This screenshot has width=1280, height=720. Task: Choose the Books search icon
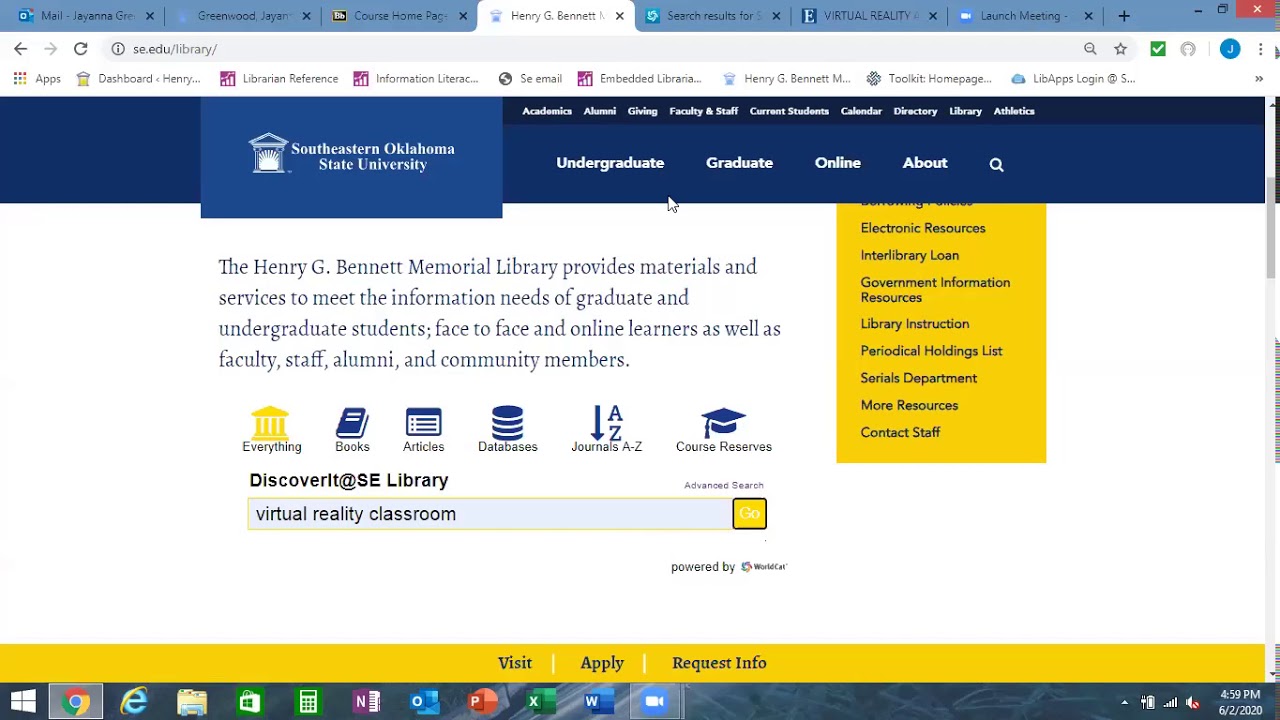point(352,430)
